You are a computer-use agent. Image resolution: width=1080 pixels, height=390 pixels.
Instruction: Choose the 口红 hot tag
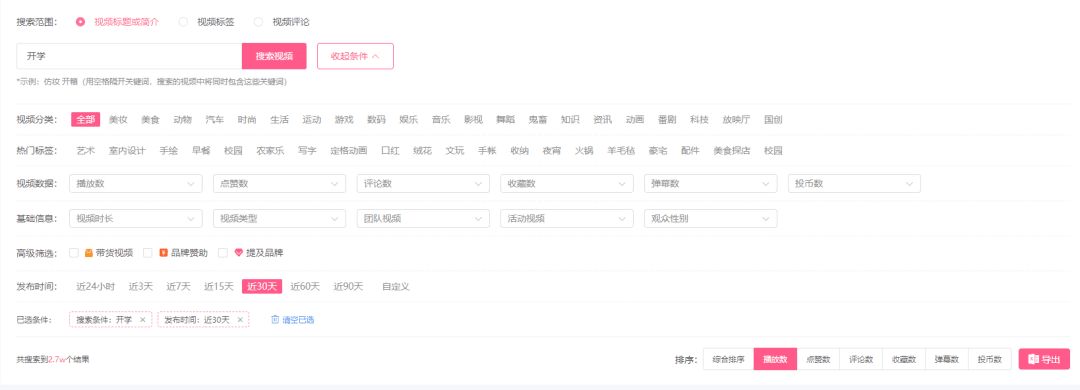tap(391, 150)
